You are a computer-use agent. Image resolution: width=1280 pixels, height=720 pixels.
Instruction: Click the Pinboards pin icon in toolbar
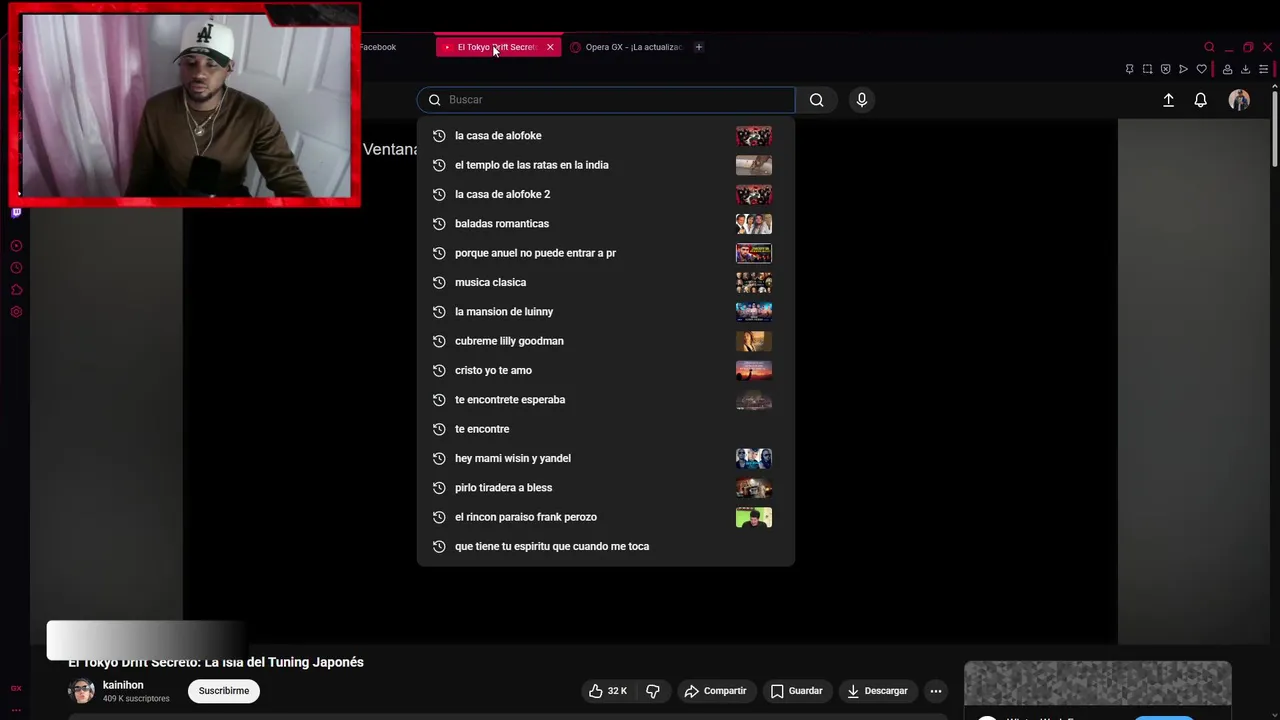[x=1129, y=69]
